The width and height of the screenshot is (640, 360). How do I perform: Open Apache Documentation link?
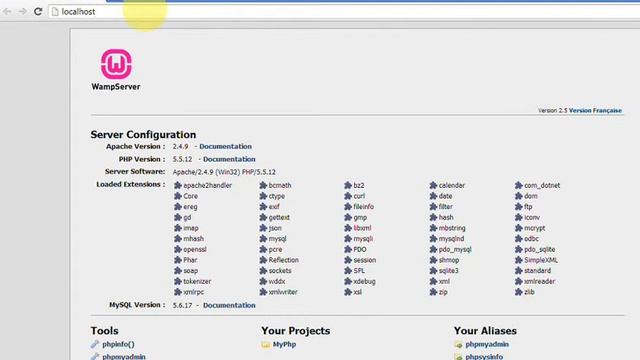225,147
